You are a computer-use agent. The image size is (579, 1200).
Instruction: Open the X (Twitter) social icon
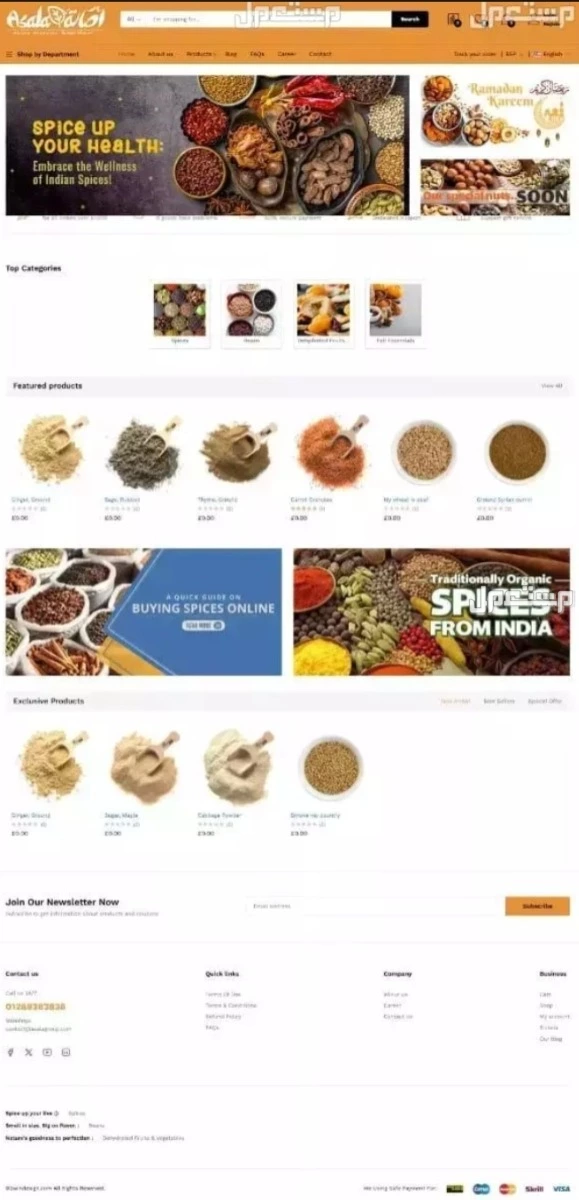click(29, 1052)
